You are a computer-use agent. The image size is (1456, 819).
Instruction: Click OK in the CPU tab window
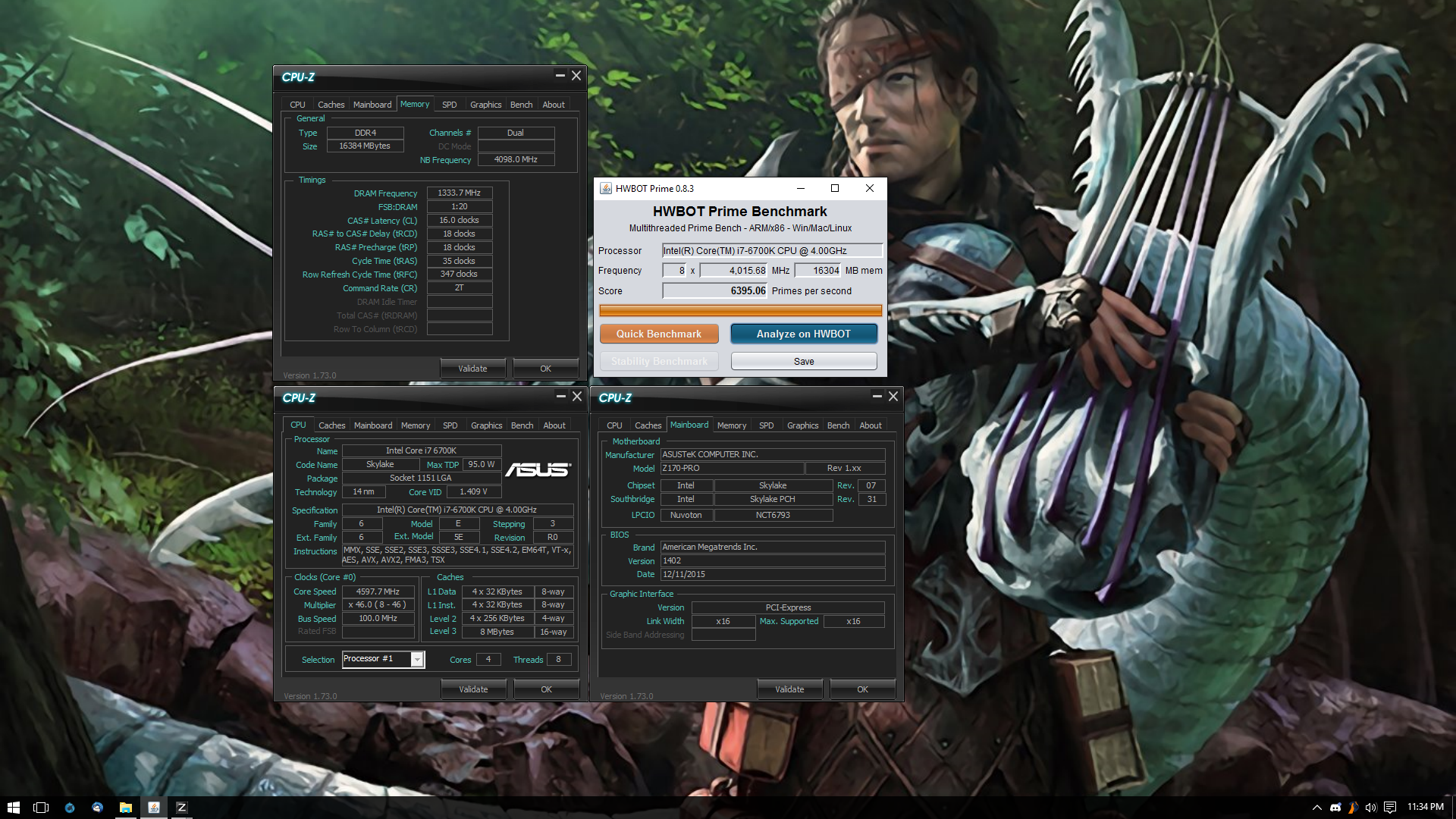546,689
